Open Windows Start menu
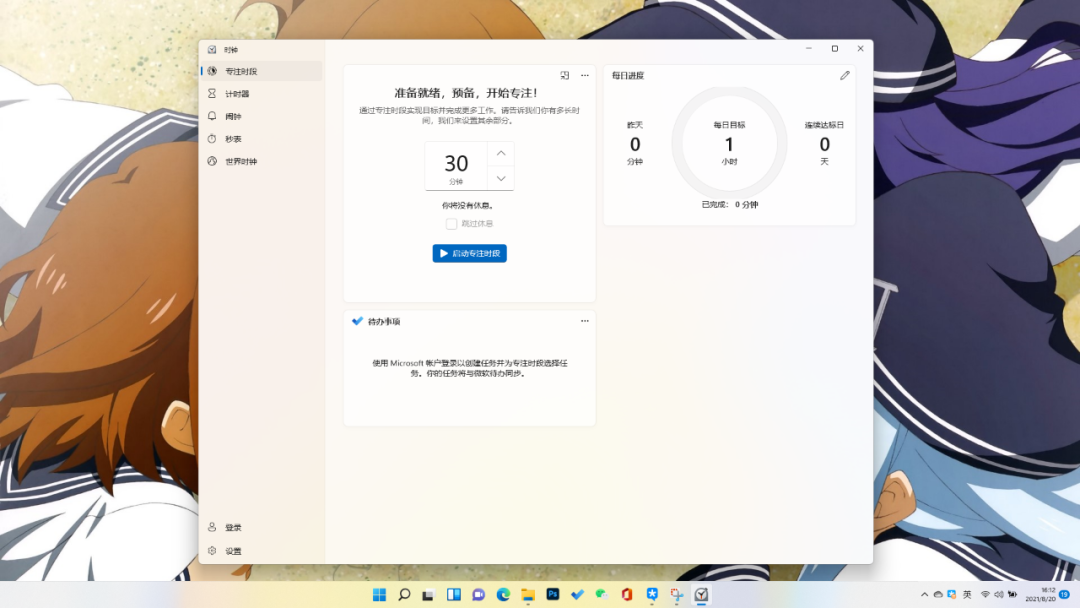The width and height of the screenshot is (1080, 608). 380,594
